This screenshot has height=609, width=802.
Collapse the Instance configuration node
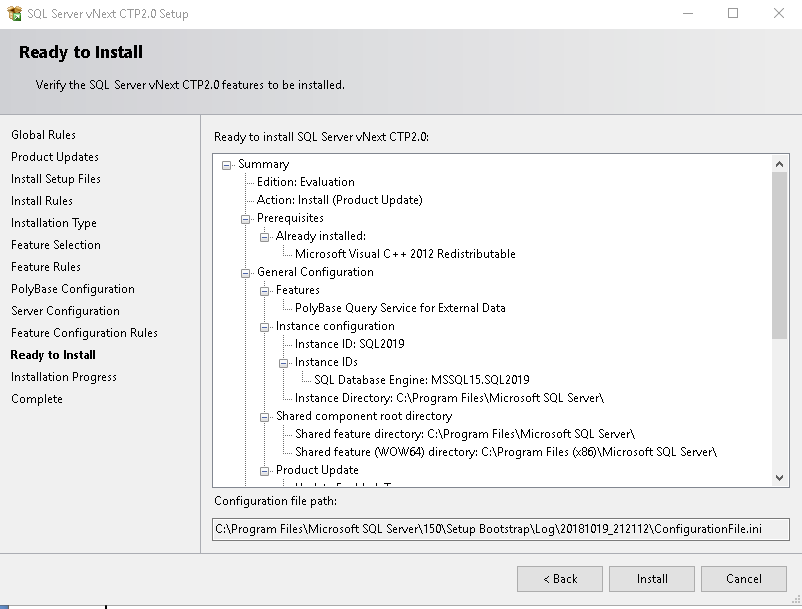tap(266, 326)
